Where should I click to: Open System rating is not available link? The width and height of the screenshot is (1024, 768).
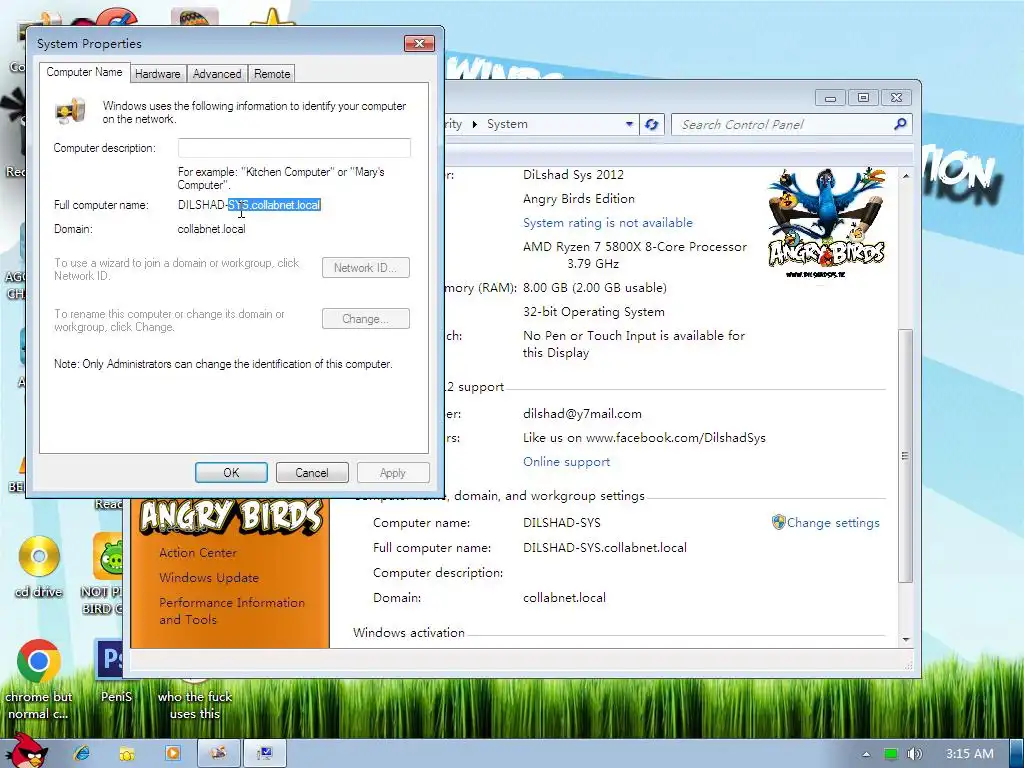pos(607,223)
